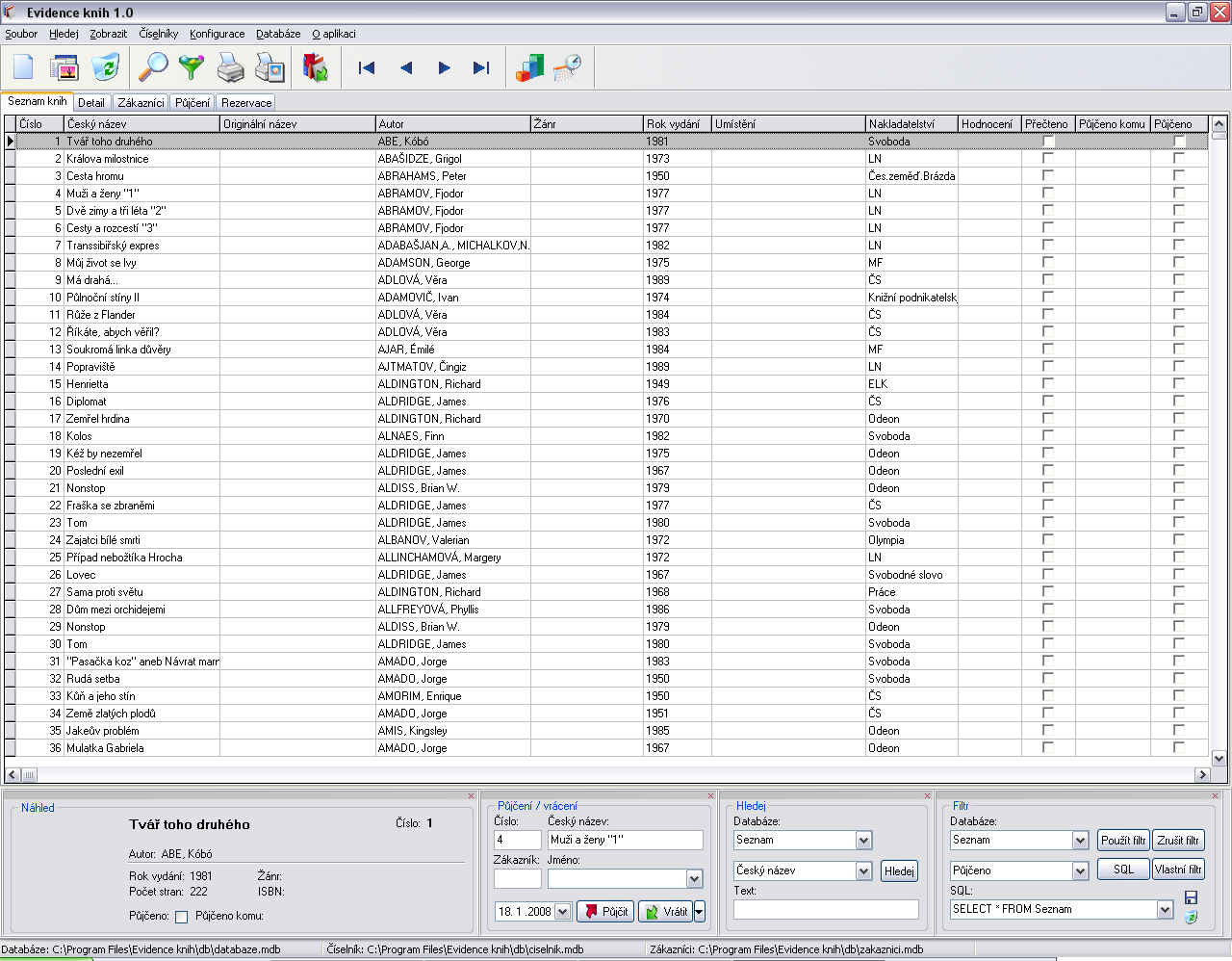Click the new blank record icon
This screenshot has height=961, width=1232.
[24, 67]
